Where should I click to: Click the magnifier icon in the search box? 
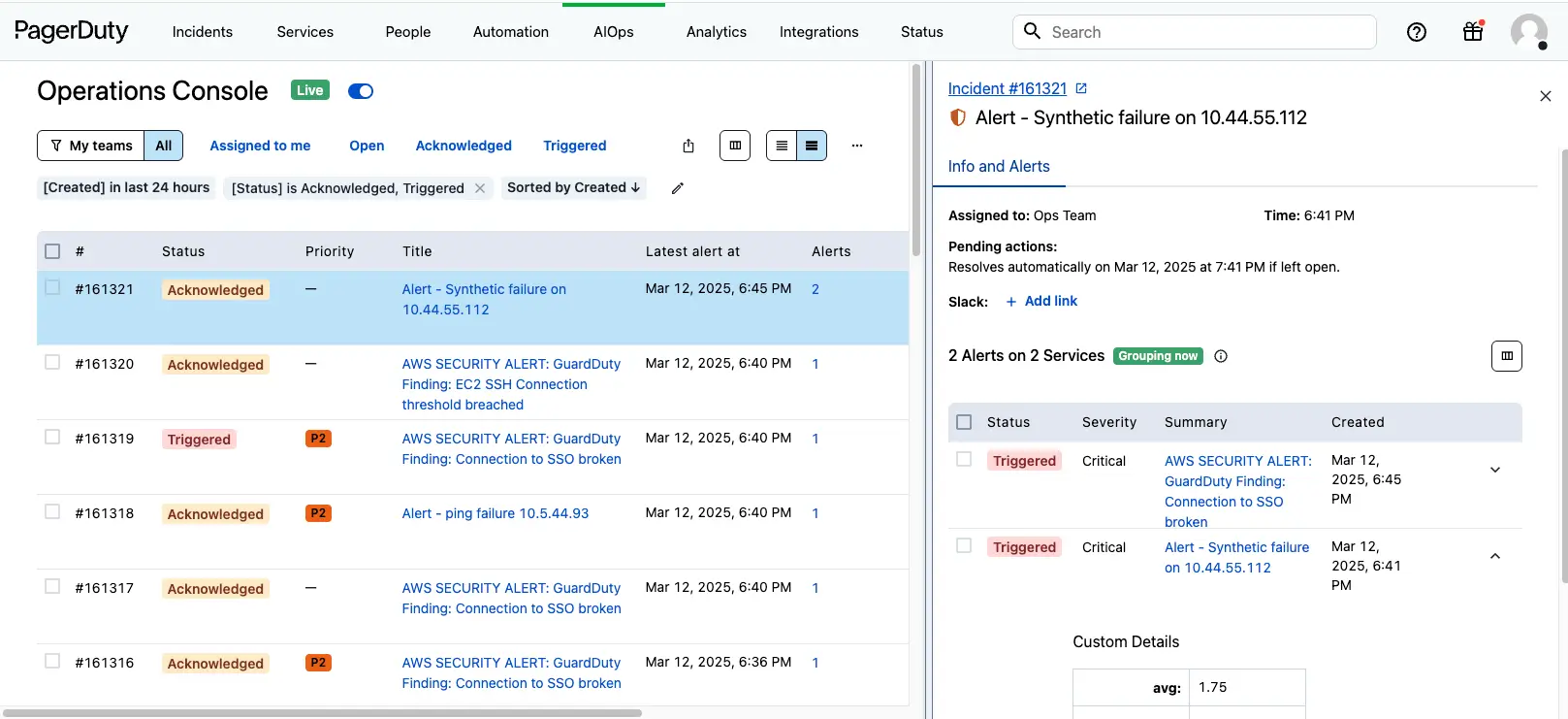1033,31
